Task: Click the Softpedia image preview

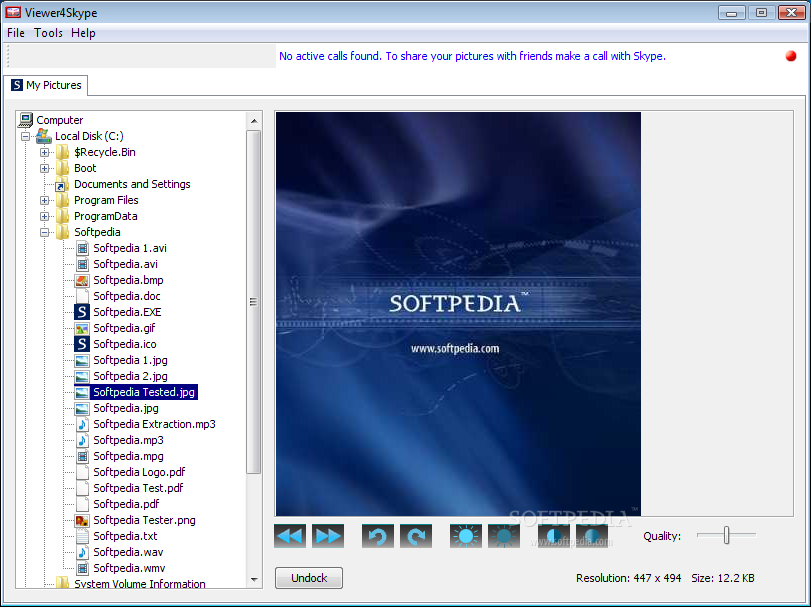Action: 458,314
